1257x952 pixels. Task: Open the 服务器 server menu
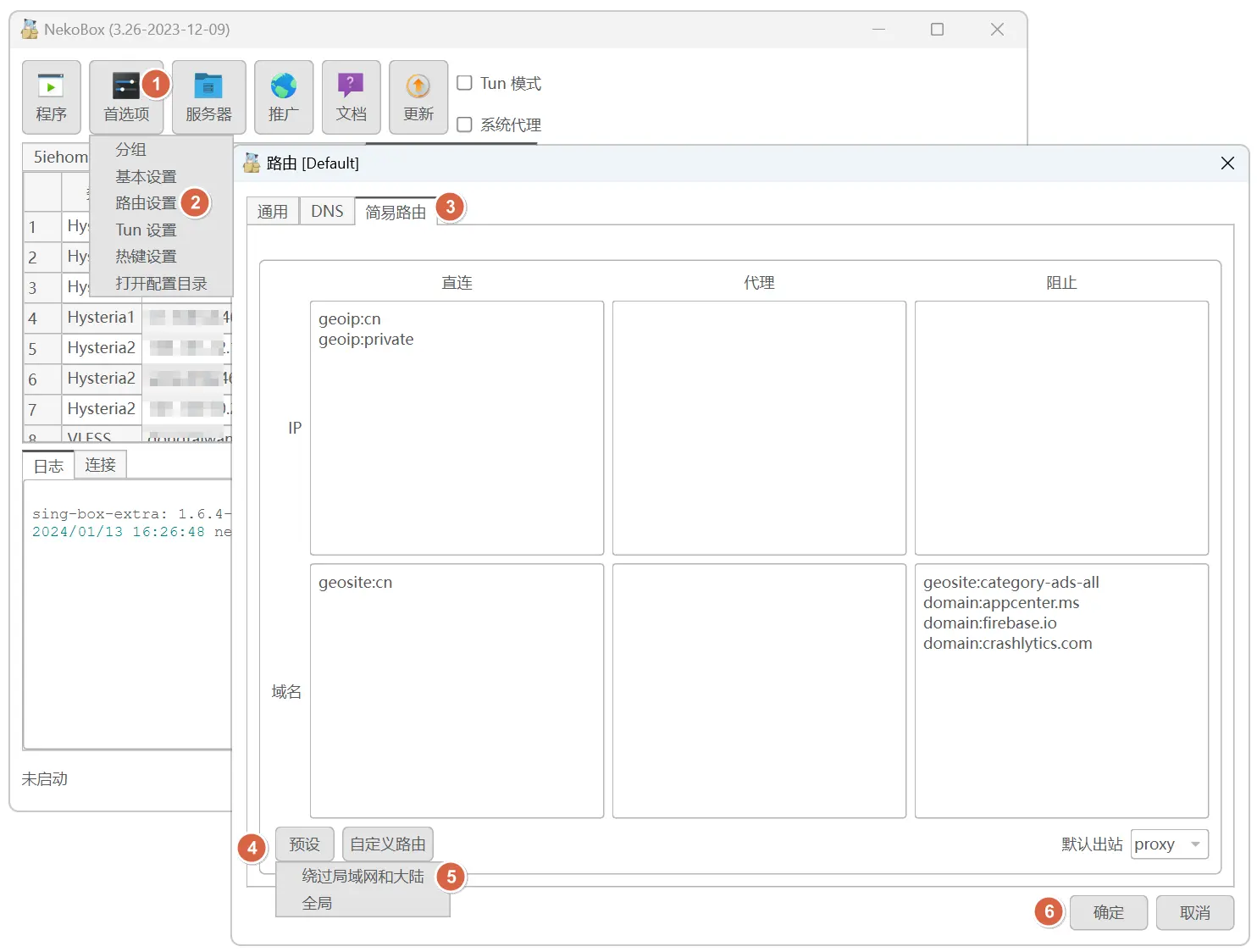[209, 97]
